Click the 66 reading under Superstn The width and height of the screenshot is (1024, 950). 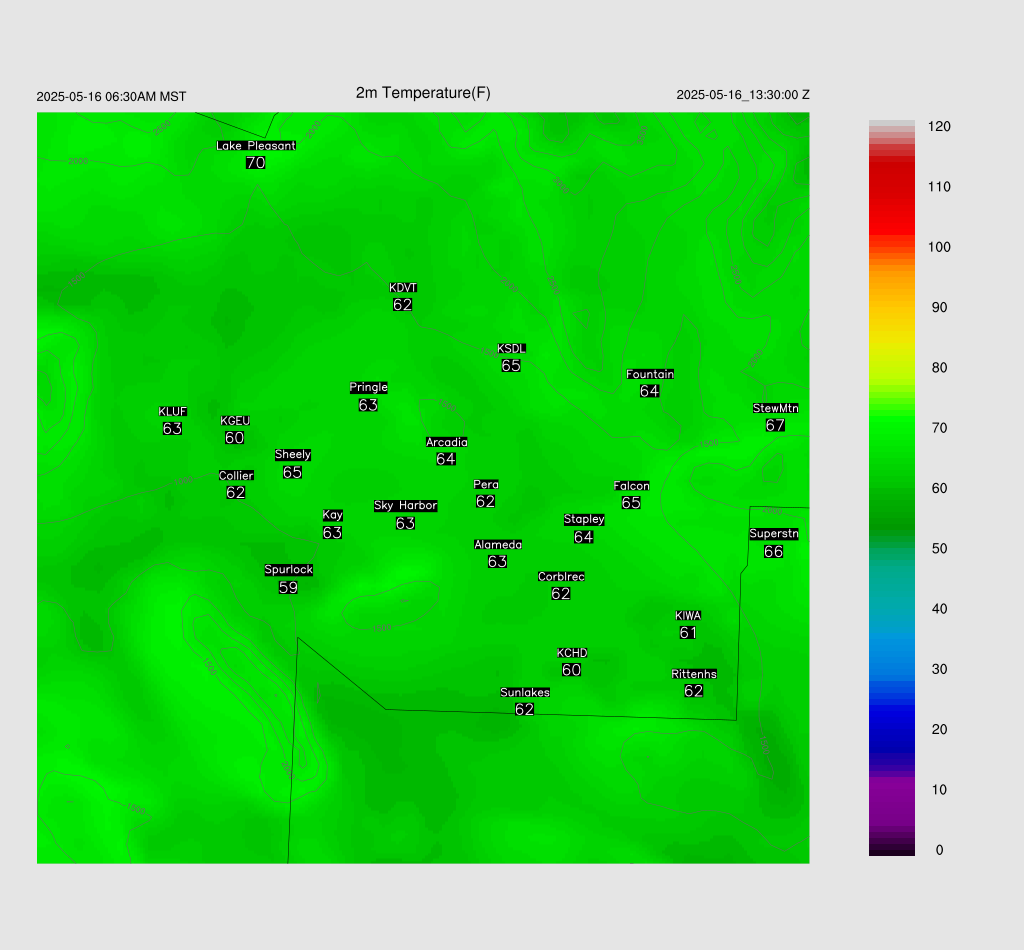[773, 552]
